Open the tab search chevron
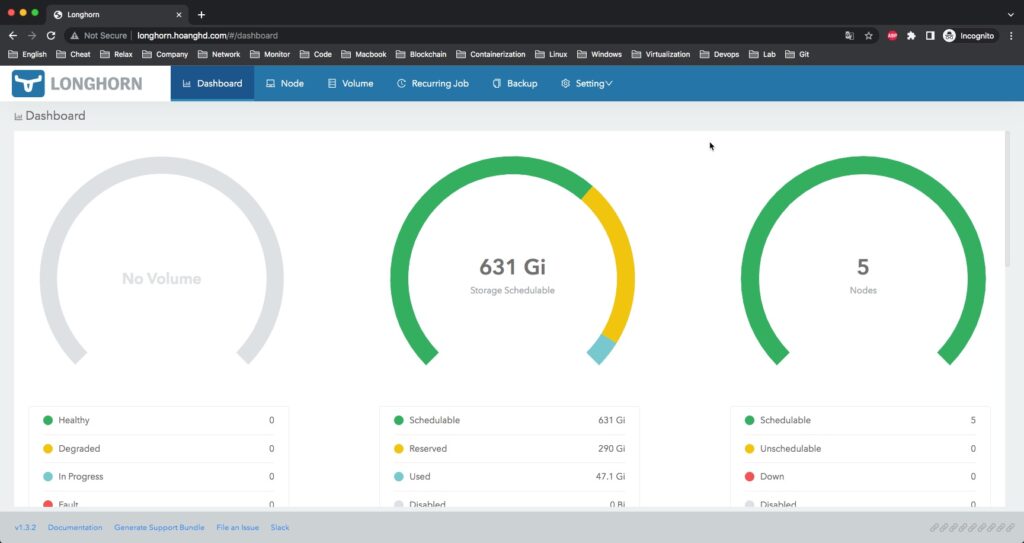The width and height of the screenshot is (1024, 543). pyautogui.click(x=1011, y=14)
